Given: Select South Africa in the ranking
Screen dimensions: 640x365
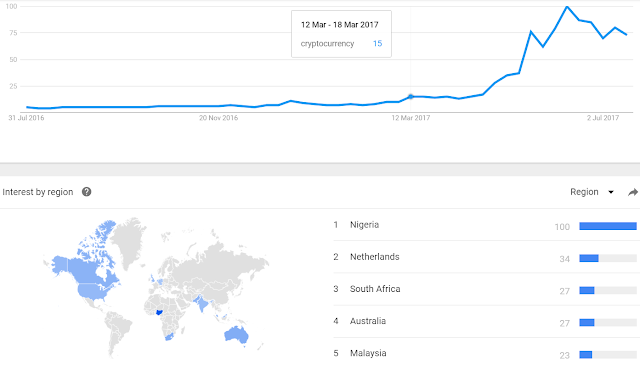Looking at the screenshot, I should pyautogui.click(x=375, y=289).
